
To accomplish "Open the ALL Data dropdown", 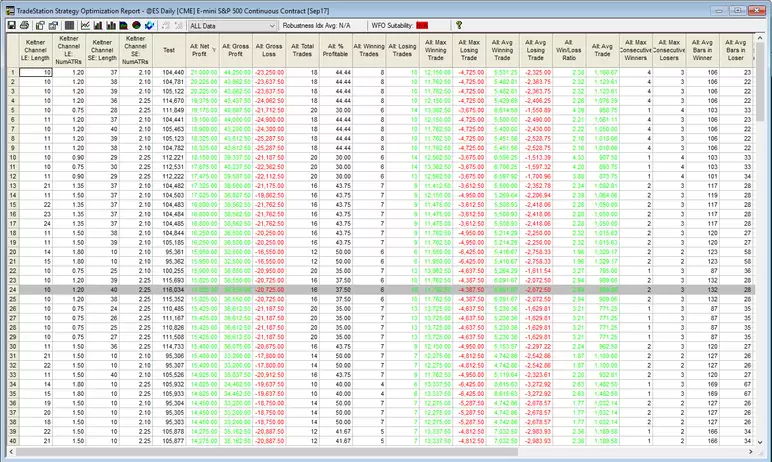I will coord(232,26).
